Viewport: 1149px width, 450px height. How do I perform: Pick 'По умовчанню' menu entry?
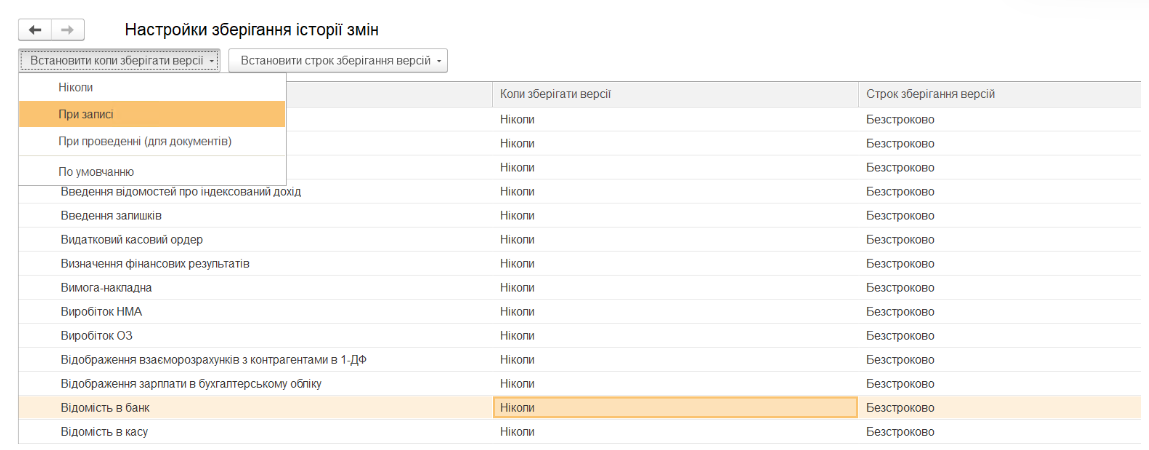[x=96, y=172]
